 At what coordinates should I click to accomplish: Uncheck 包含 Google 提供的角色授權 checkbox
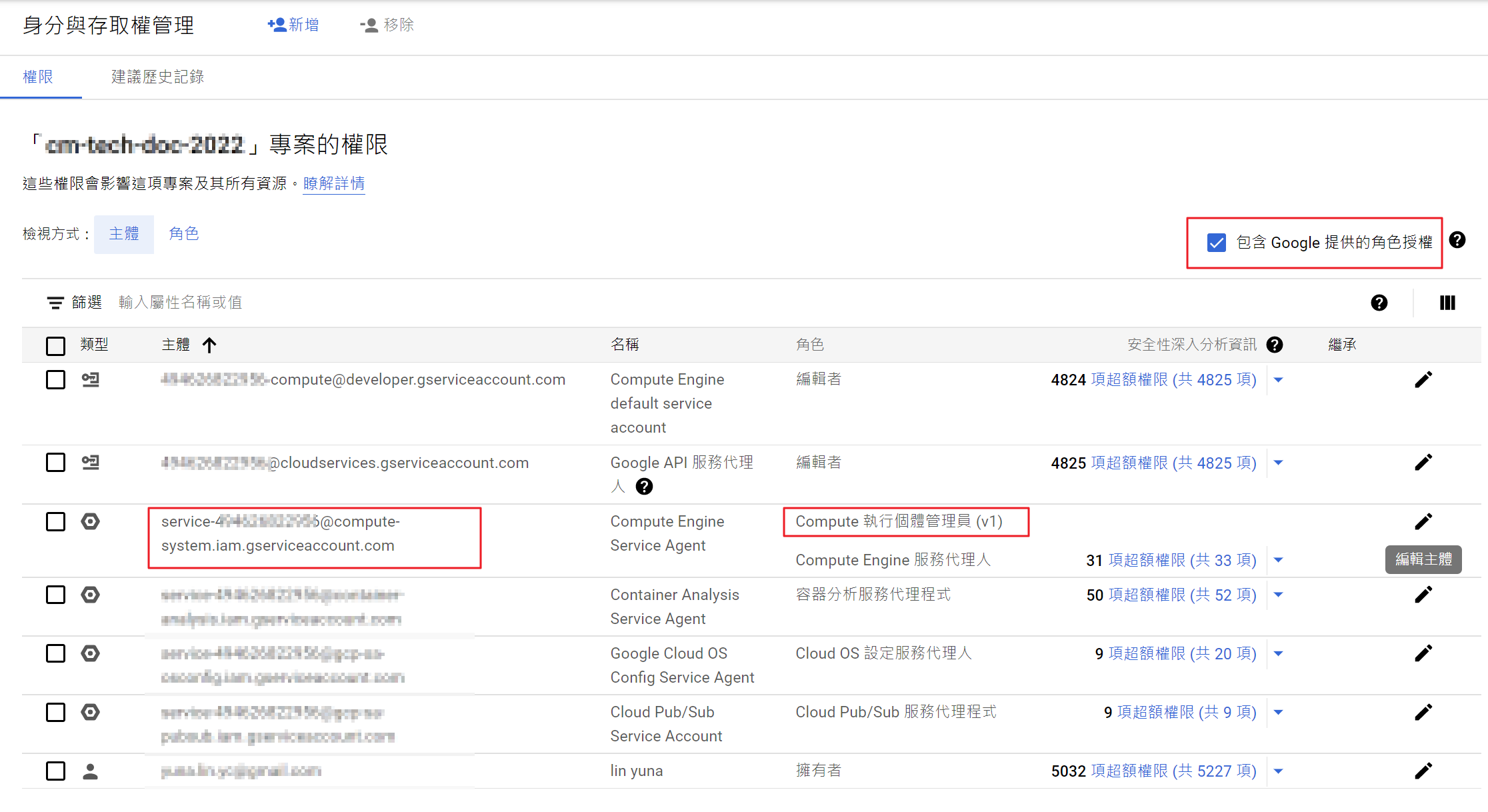pyautogui.click(x=1217, y=243)
